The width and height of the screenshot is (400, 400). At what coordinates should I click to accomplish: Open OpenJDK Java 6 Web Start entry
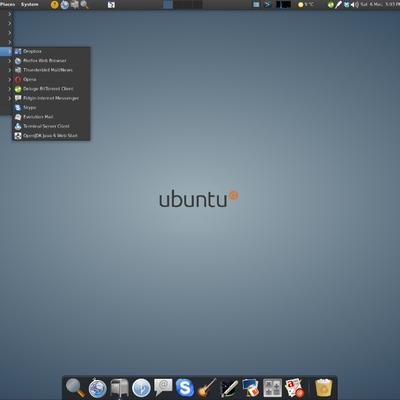click(x=51, y=136)
